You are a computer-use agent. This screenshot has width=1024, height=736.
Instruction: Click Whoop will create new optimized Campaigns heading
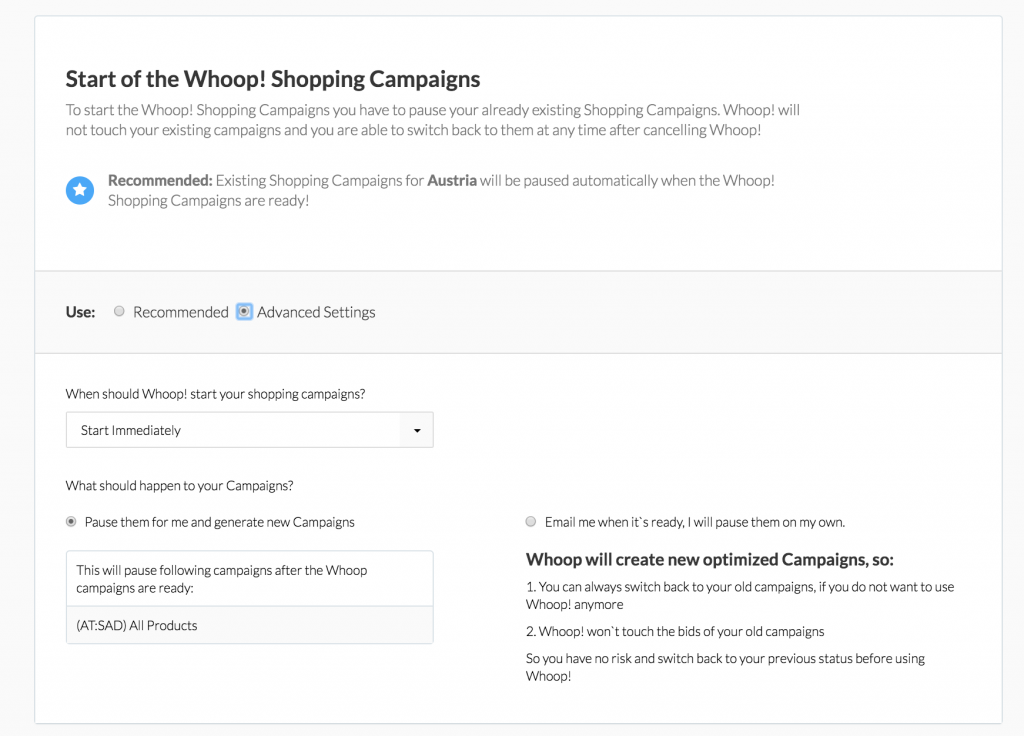pos(710,560)
